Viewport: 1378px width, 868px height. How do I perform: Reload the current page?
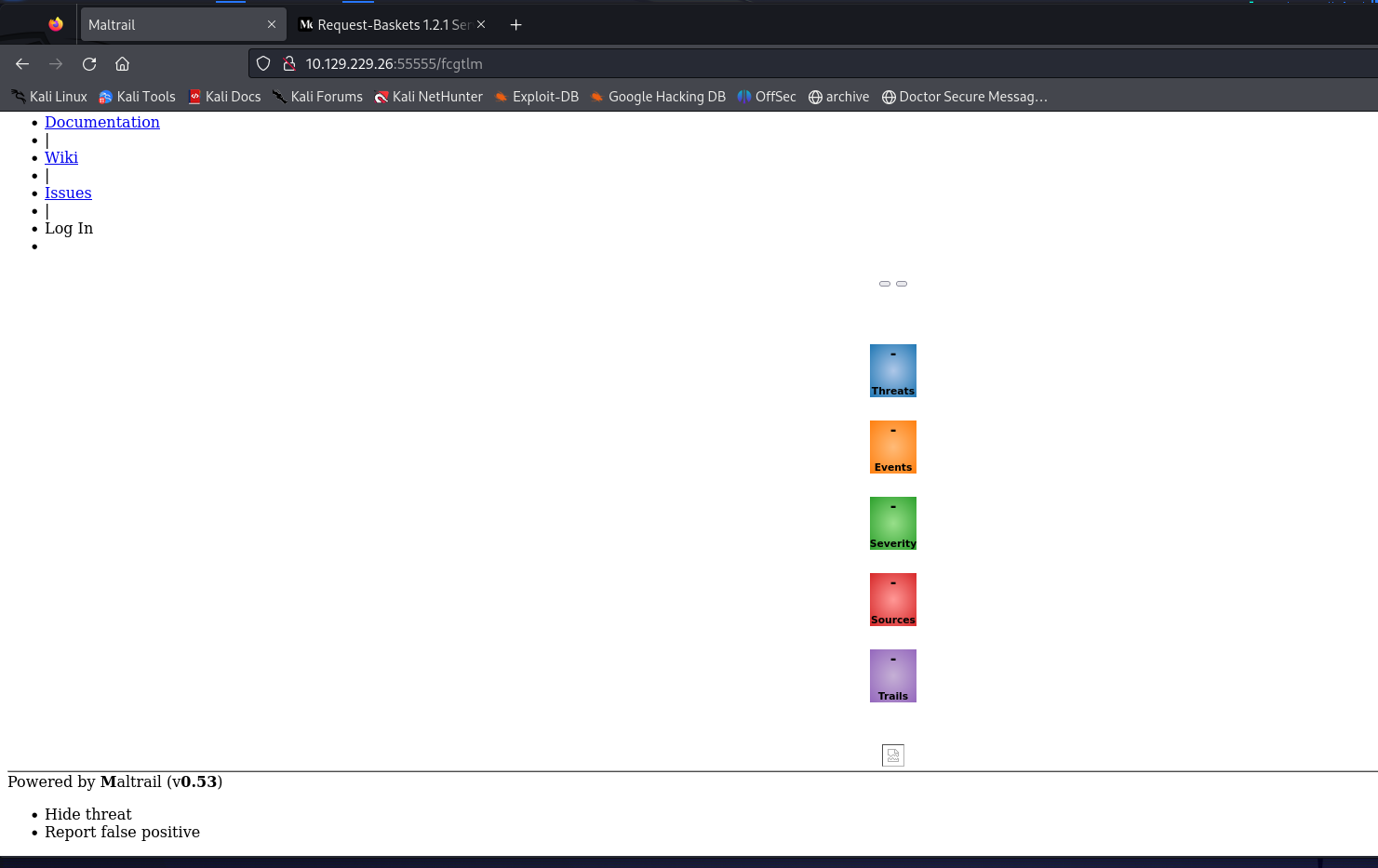click(x=89, y=64)
